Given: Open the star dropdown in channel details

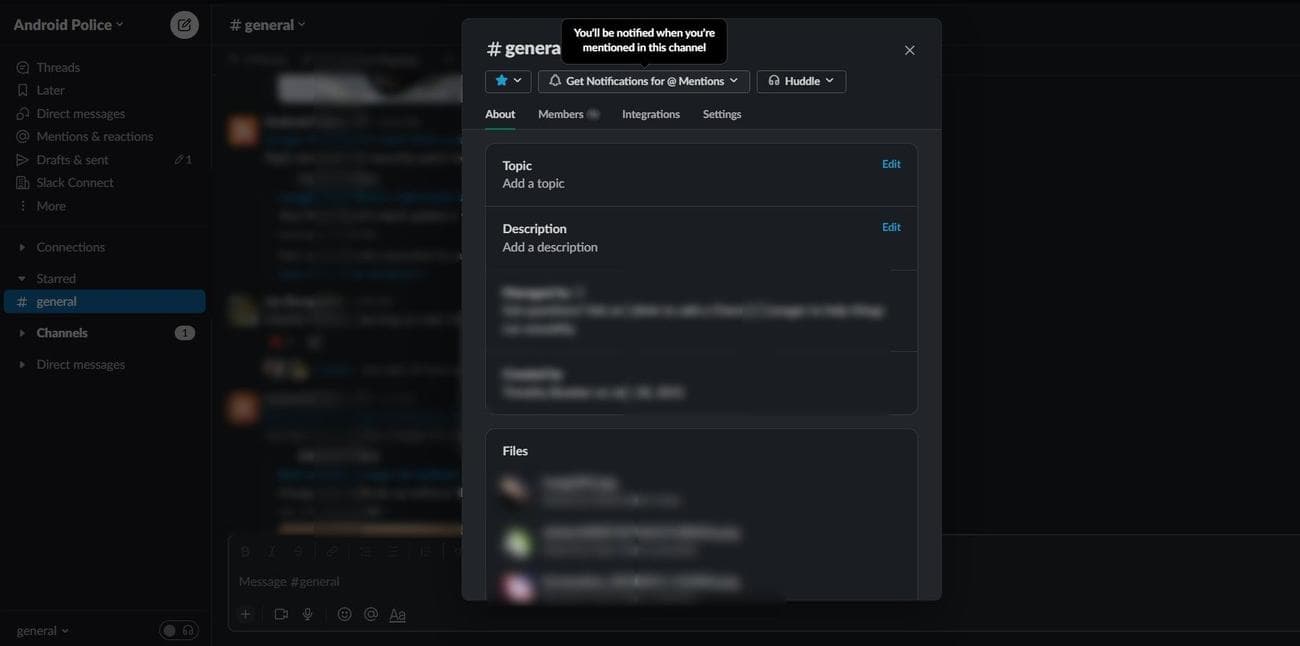Looking at the screenshot, I should (x=508, y=81).
